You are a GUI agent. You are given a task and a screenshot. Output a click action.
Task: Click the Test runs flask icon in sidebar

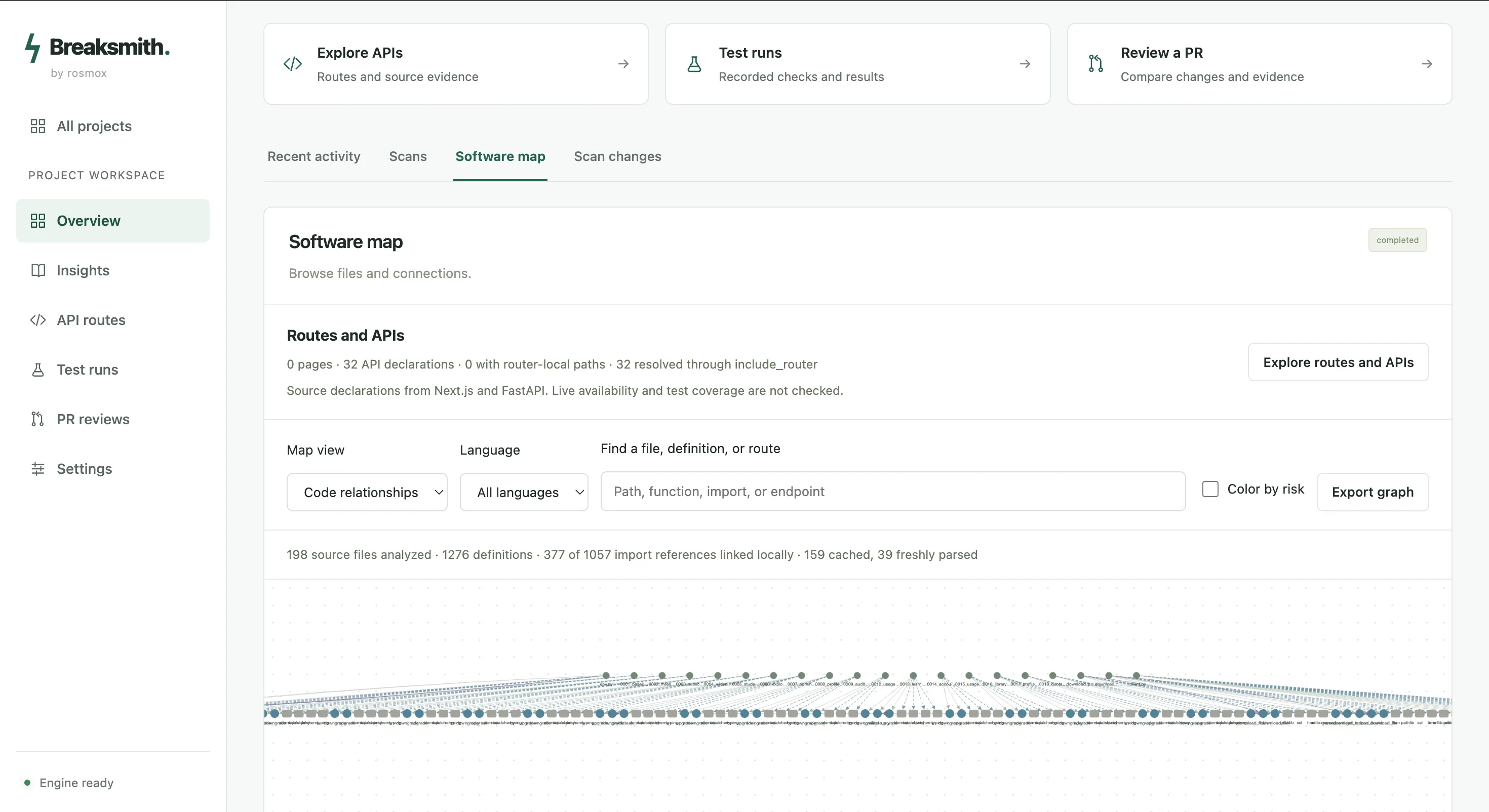click(37, 370)
